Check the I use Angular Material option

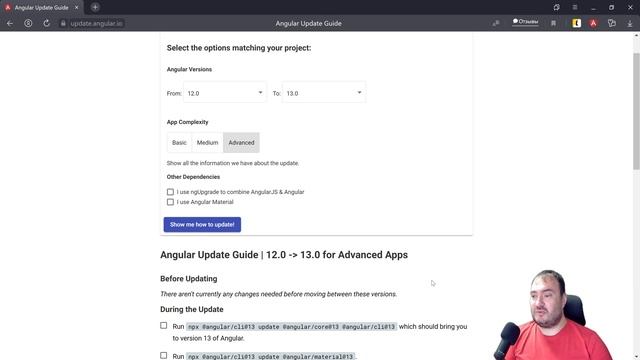(170, 202)
